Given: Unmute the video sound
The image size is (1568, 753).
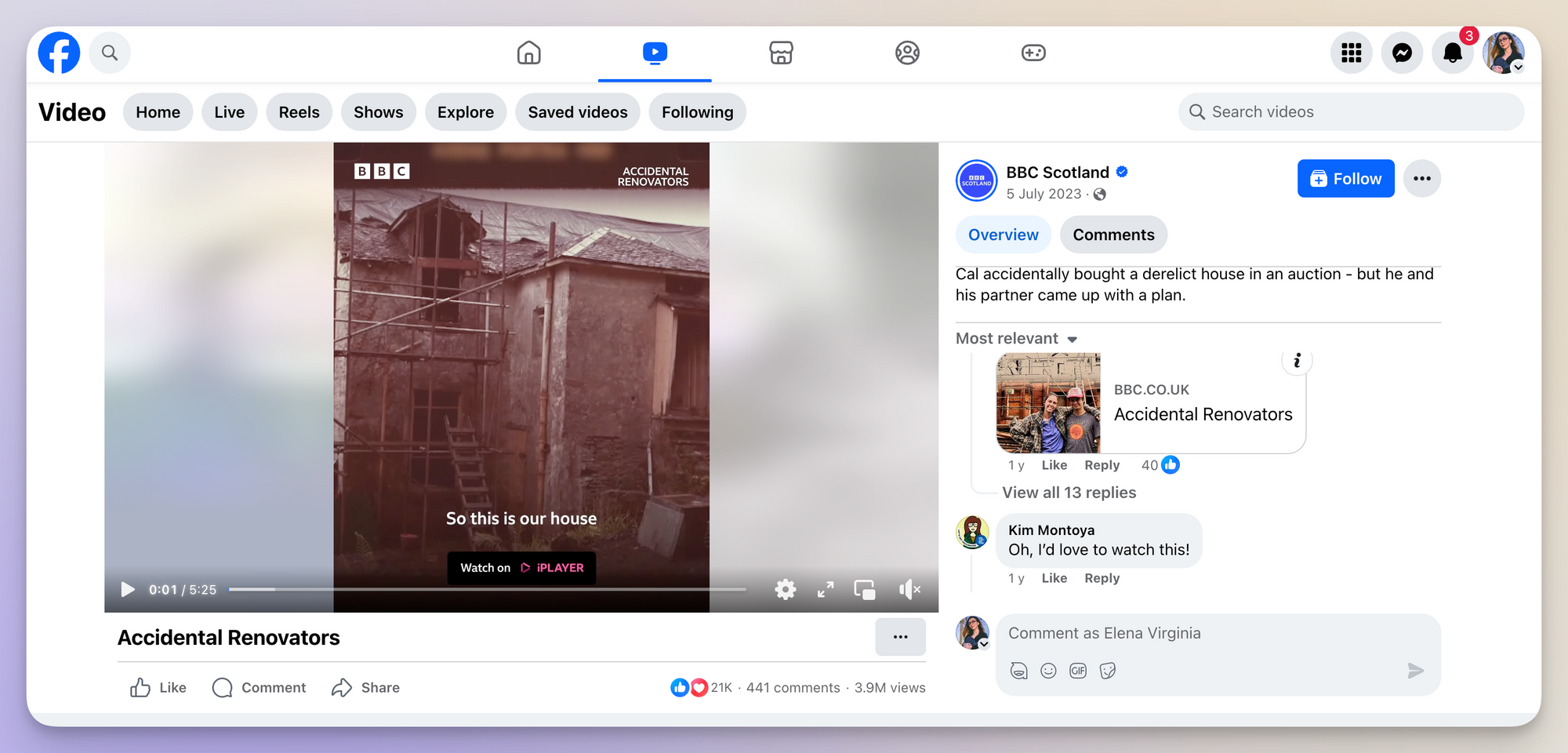Looking at the screenshot, I should 909,589.
